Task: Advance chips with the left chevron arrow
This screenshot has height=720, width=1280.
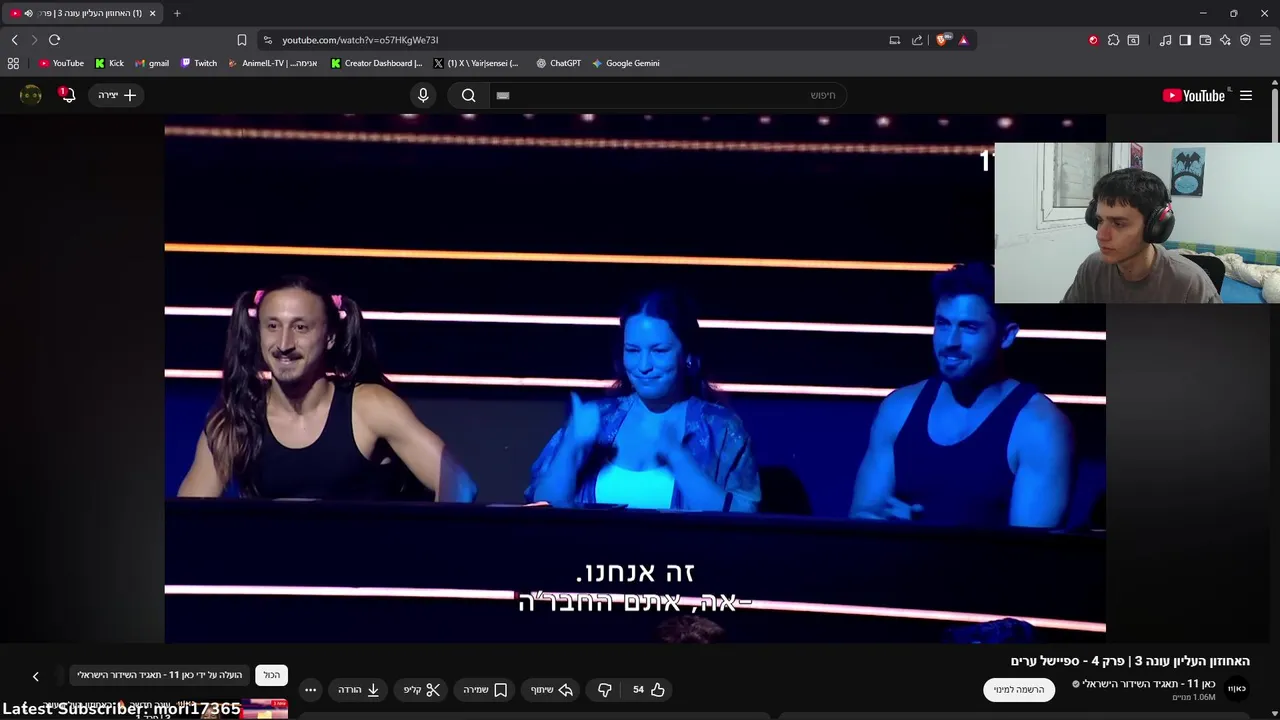Action: [x=35, y=677]
